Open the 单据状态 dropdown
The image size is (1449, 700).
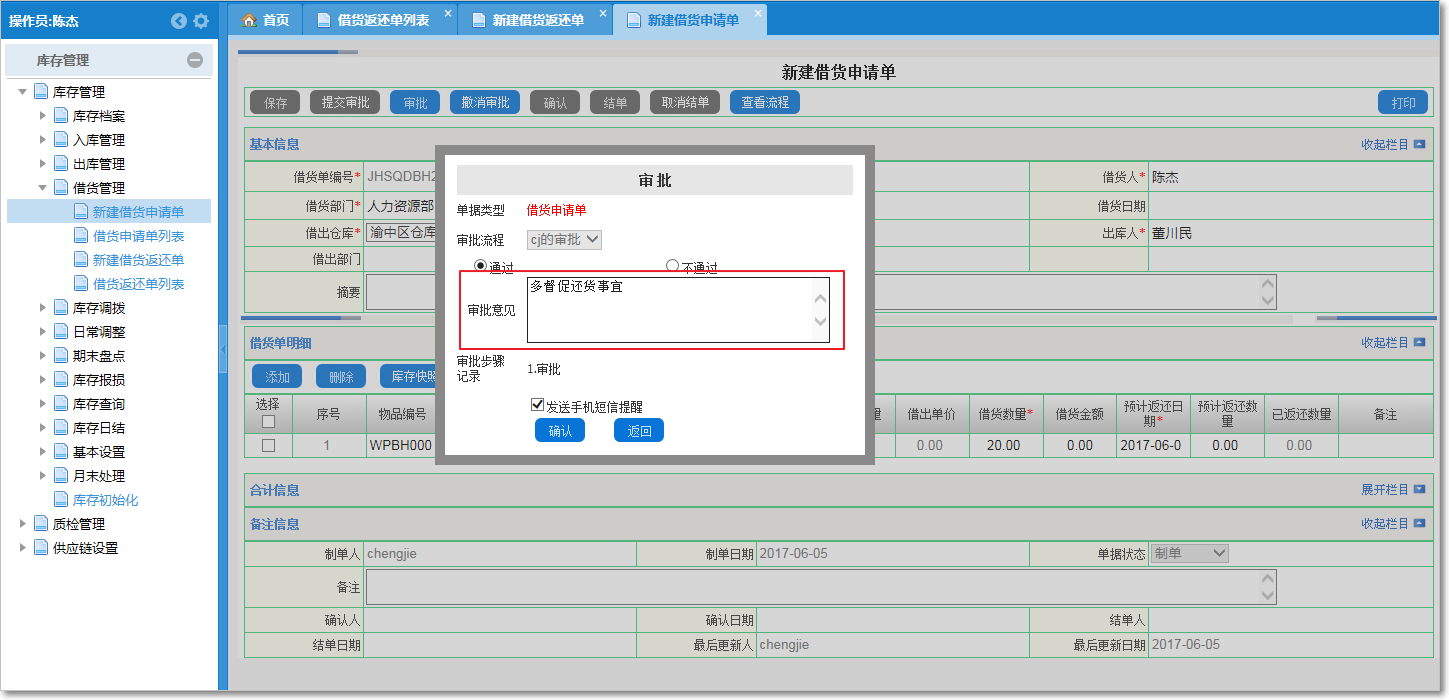tap(1189, 553)
